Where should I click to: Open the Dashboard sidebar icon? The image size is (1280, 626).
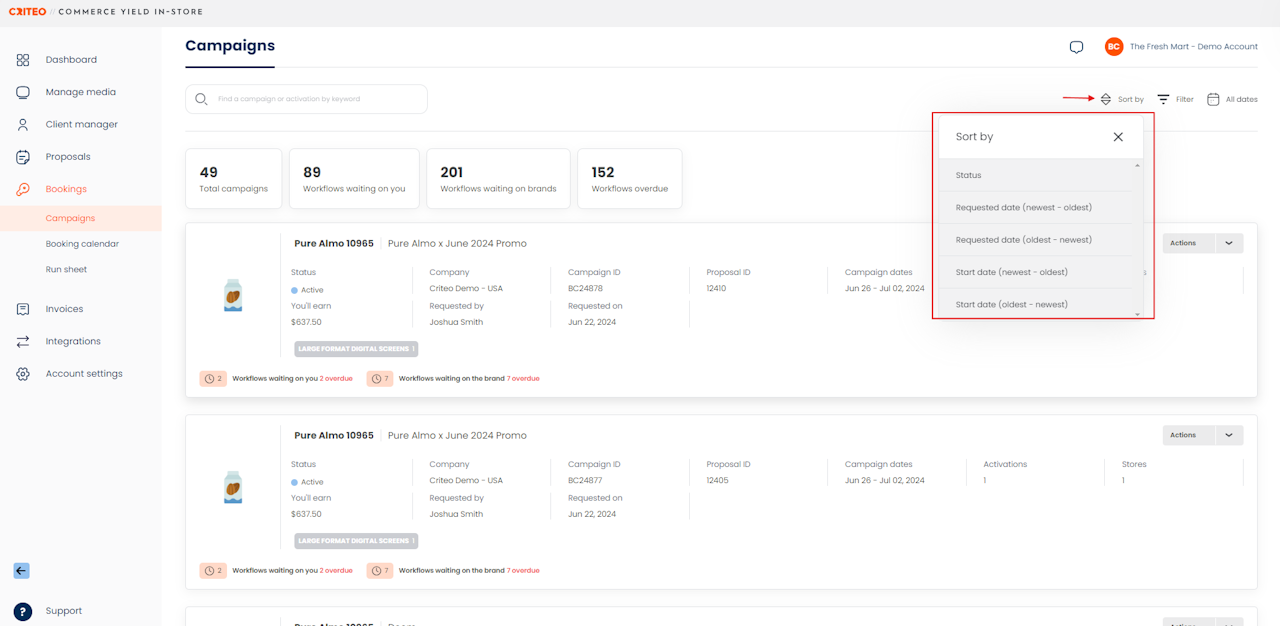23,60
